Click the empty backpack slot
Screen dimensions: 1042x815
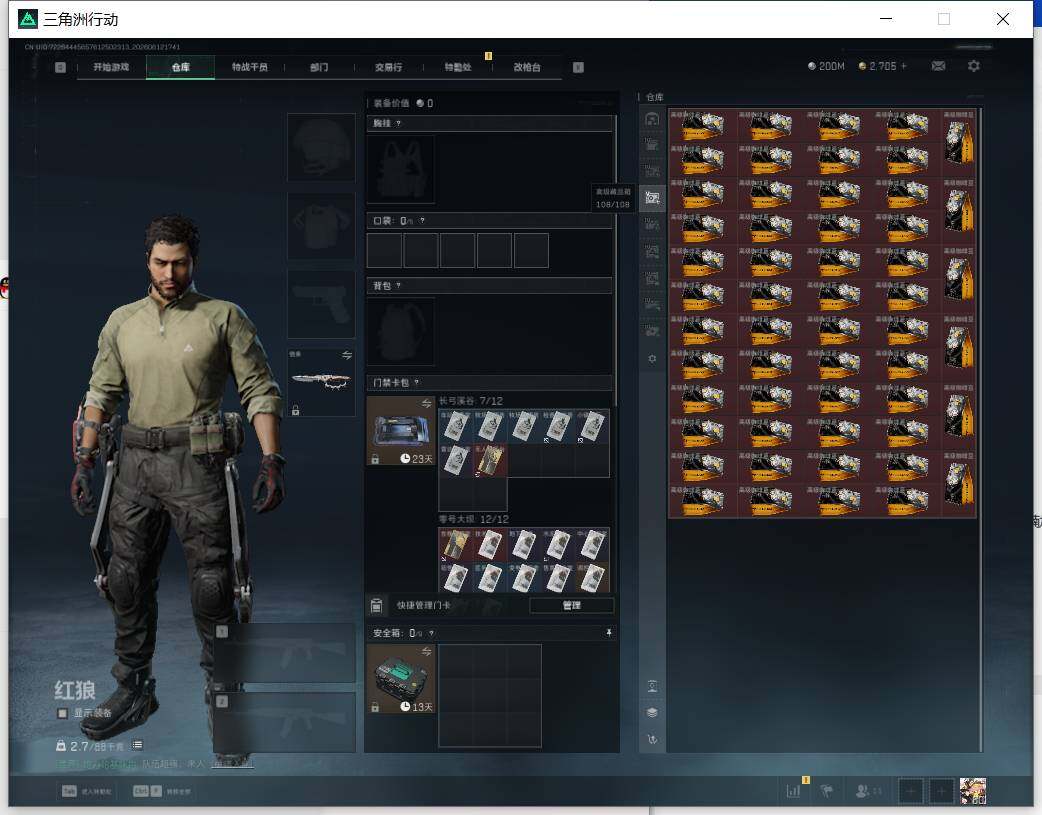(x=401, y=332)
